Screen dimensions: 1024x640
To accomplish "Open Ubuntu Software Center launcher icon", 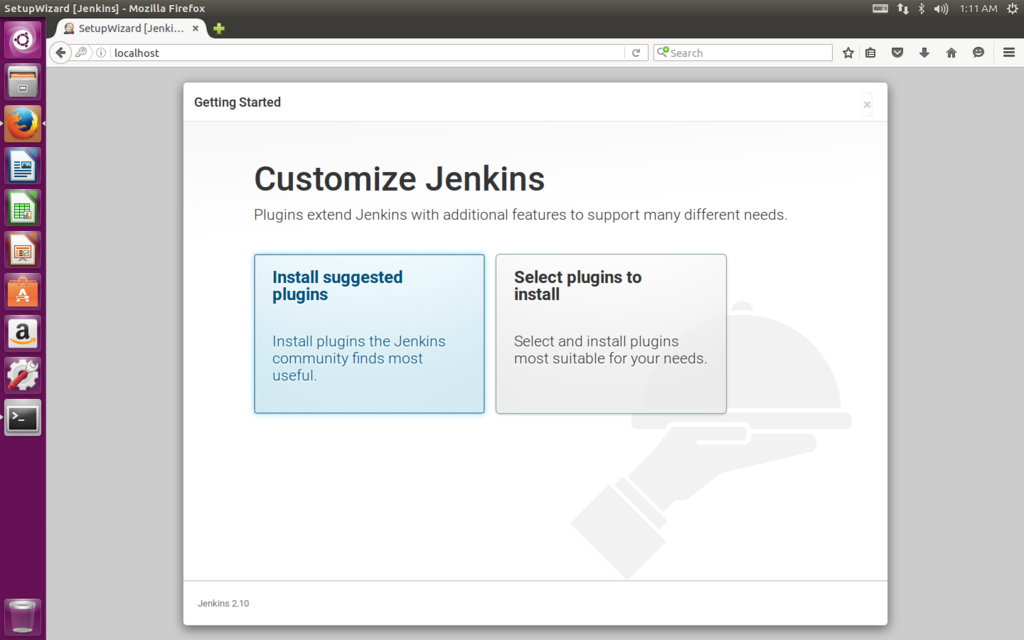I will 22,291.
